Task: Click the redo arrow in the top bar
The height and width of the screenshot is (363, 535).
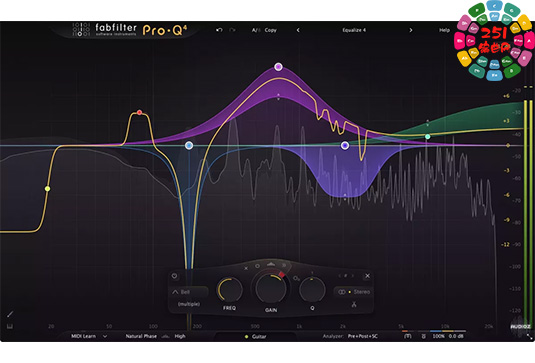Action: (232, 30)
